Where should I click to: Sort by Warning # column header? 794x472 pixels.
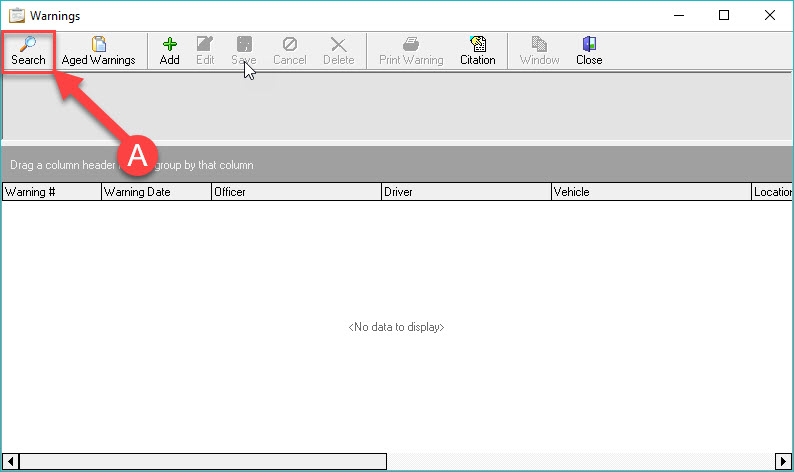tap(51, 192)
